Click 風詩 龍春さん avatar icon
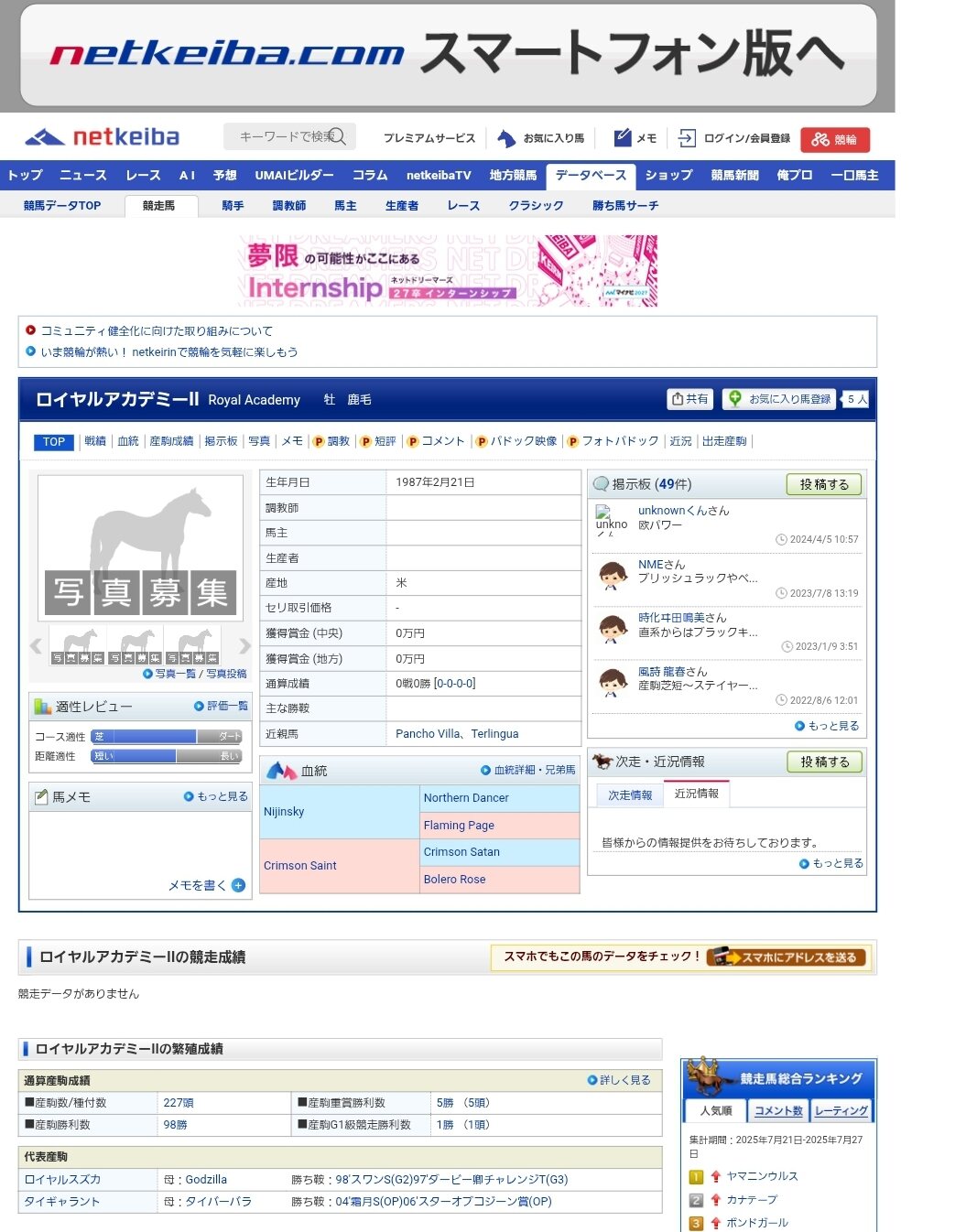 pyautogui.click(x=613, y=683)
